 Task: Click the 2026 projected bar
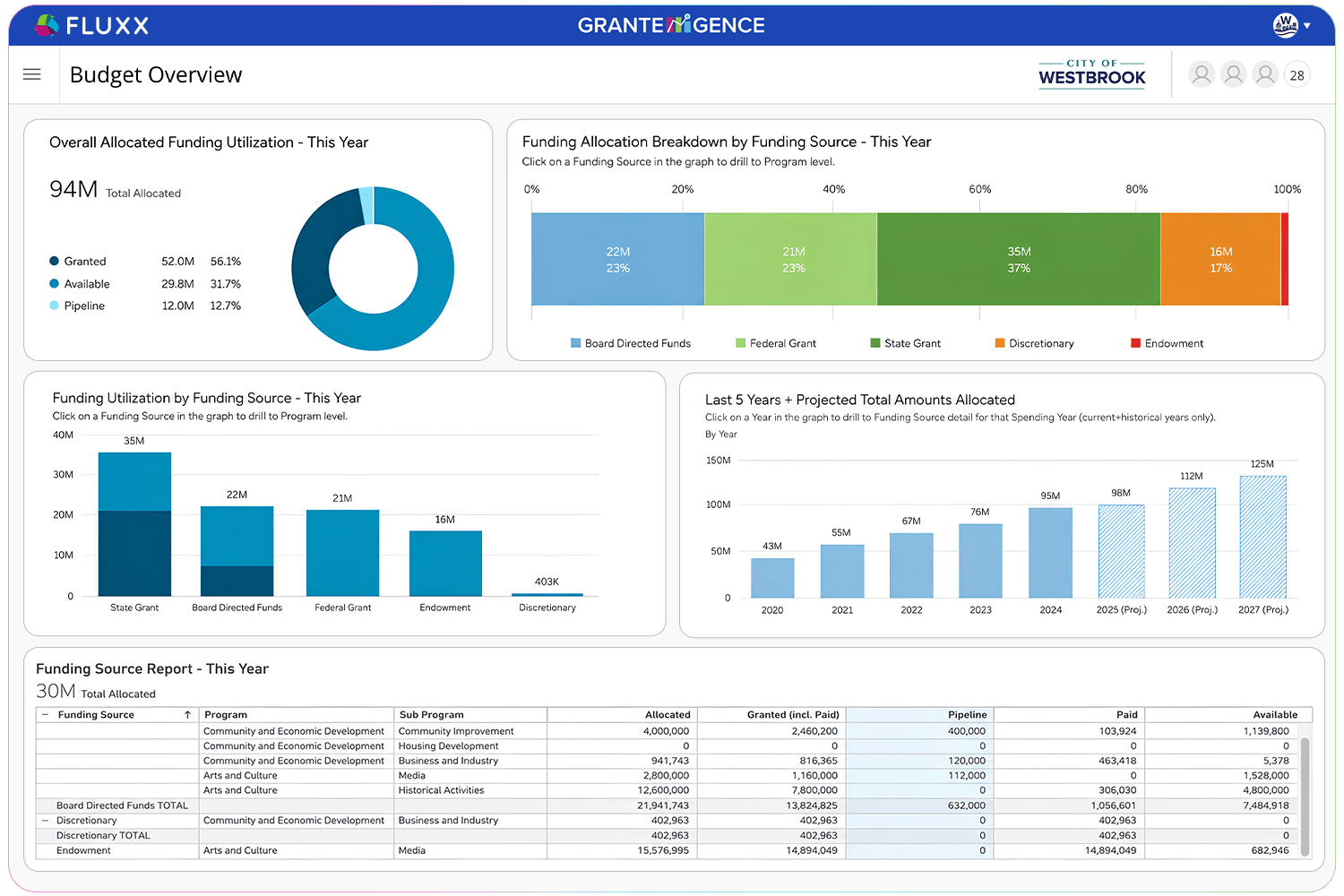tap(1192, 543)
